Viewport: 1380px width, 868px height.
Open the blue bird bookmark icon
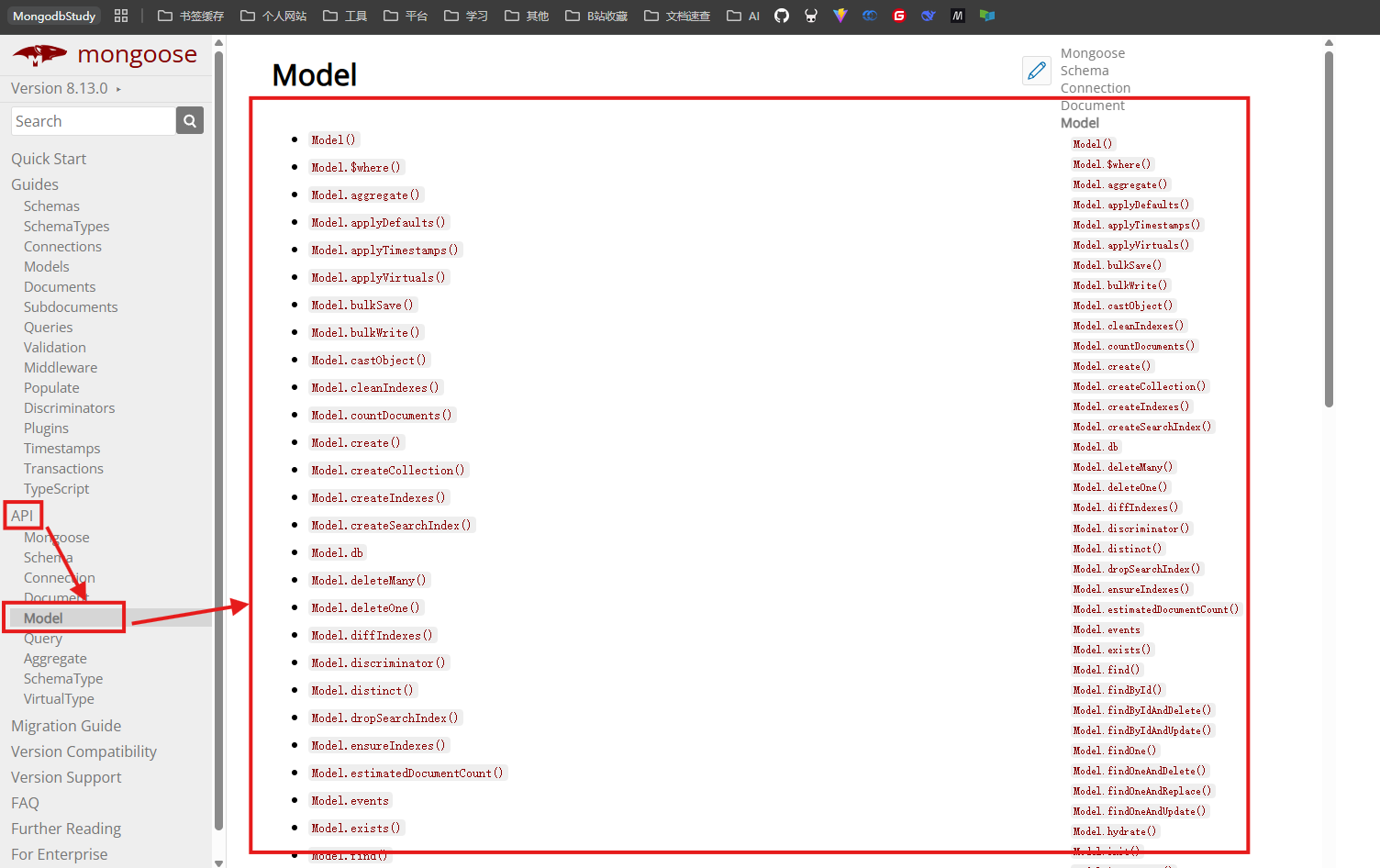pyautogui.click(x=929, y=16)
